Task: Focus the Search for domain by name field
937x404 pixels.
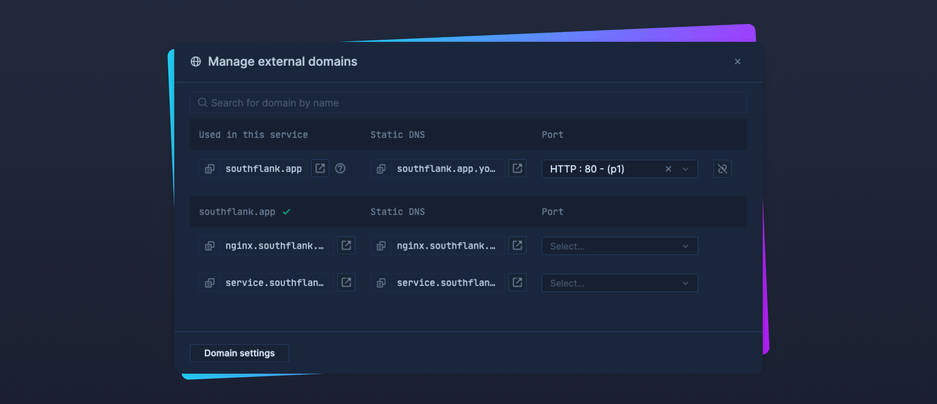Action: (x=468, y=103)
